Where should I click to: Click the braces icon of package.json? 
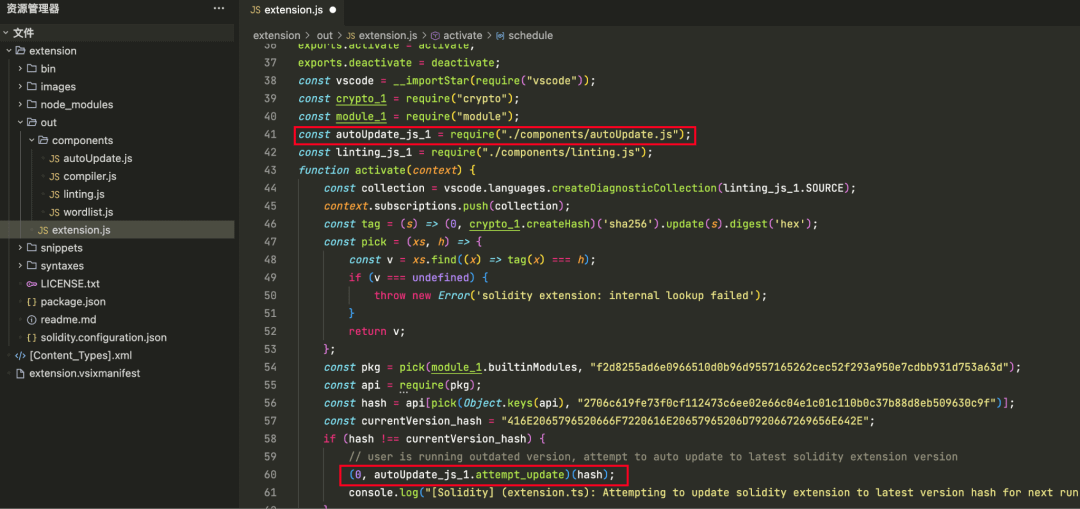(32, 302)
